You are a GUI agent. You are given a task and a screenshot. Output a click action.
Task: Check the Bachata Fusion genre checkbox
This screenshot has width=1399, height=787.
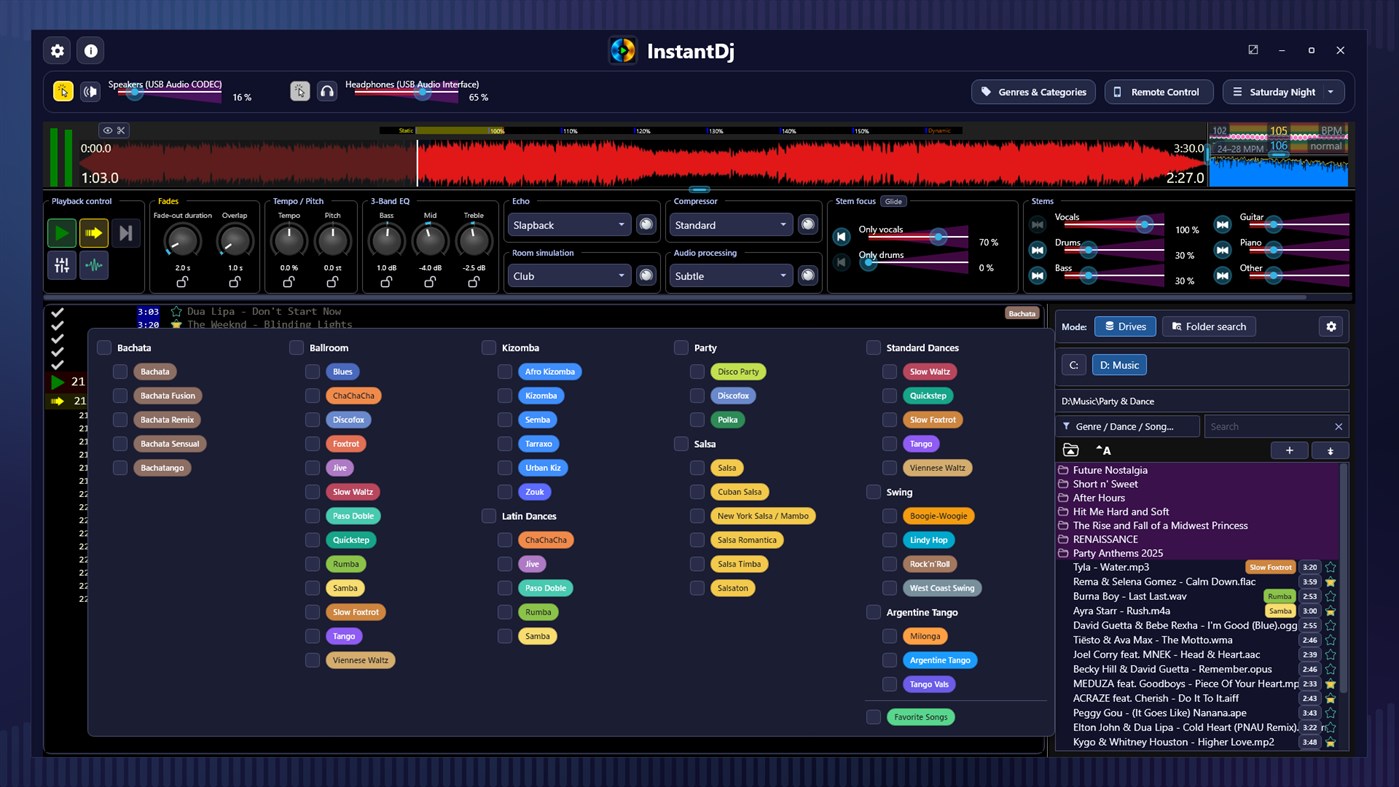tap(120, 396)
